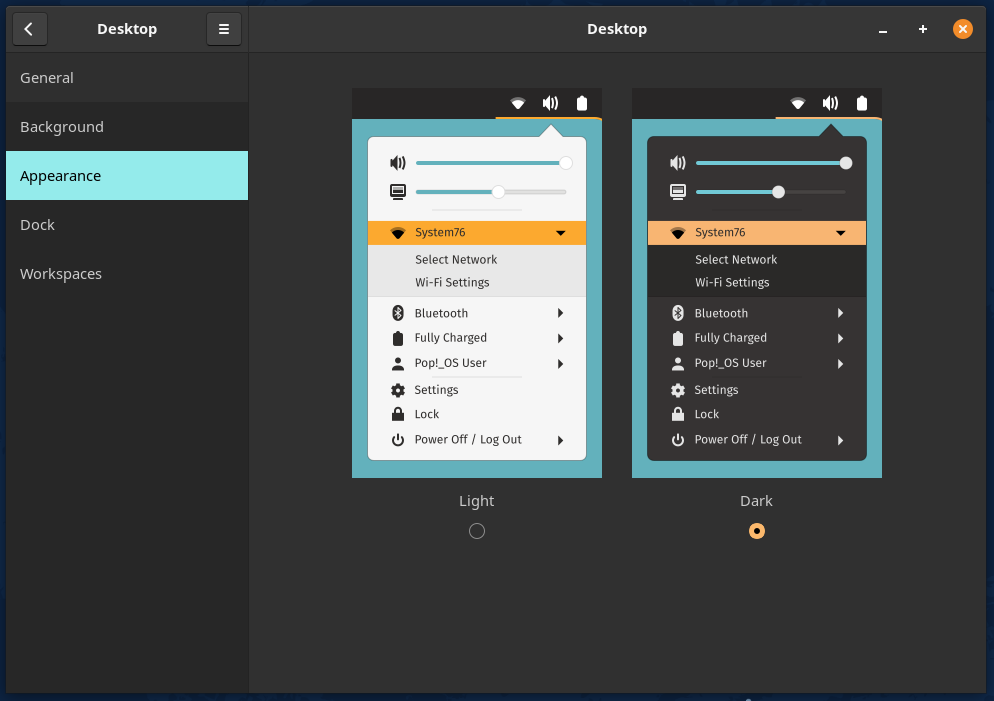Select the Appearance section in sidebar

[127, 176]
